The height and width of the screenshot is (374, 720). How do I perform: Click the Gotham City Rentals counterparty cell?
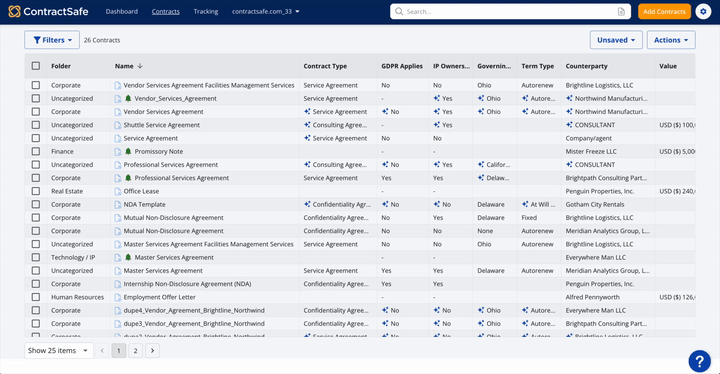(595, 204)
